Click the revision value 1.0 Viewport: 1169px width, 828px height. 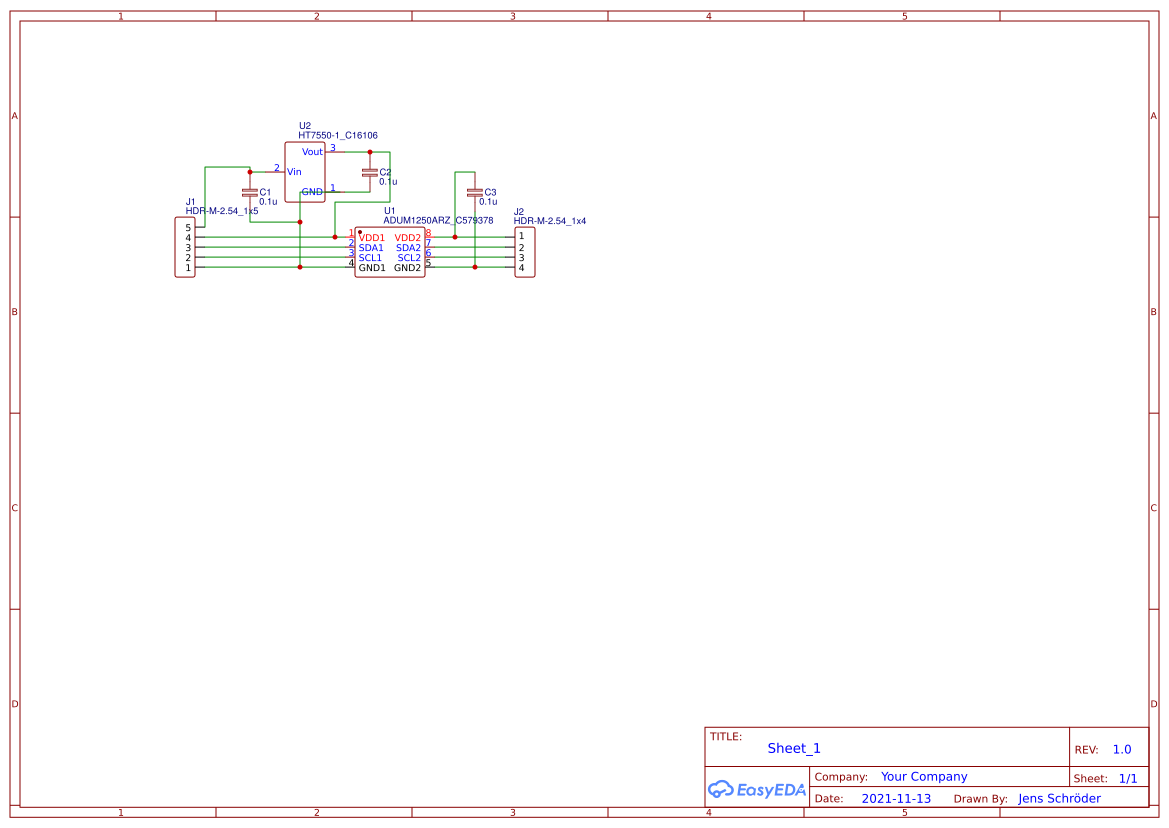[x=1122, y=749]
